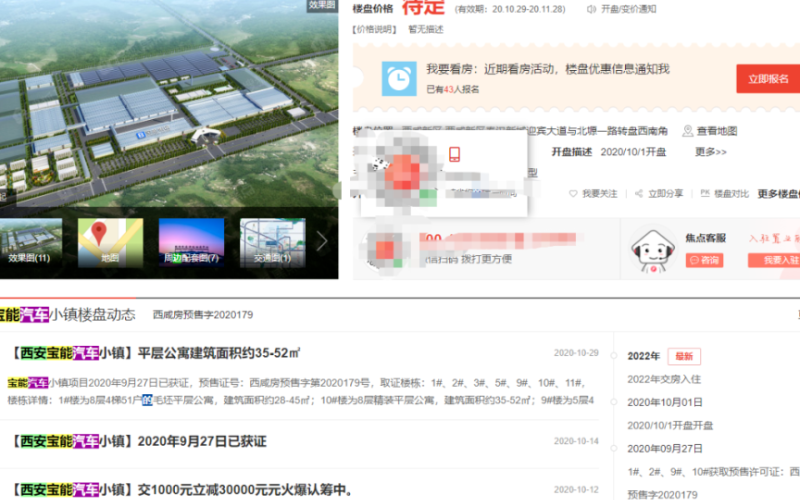This screenshot has height=500, width=800.
Task: Open article 交1000元立减30000元
Action: [183, 490]
